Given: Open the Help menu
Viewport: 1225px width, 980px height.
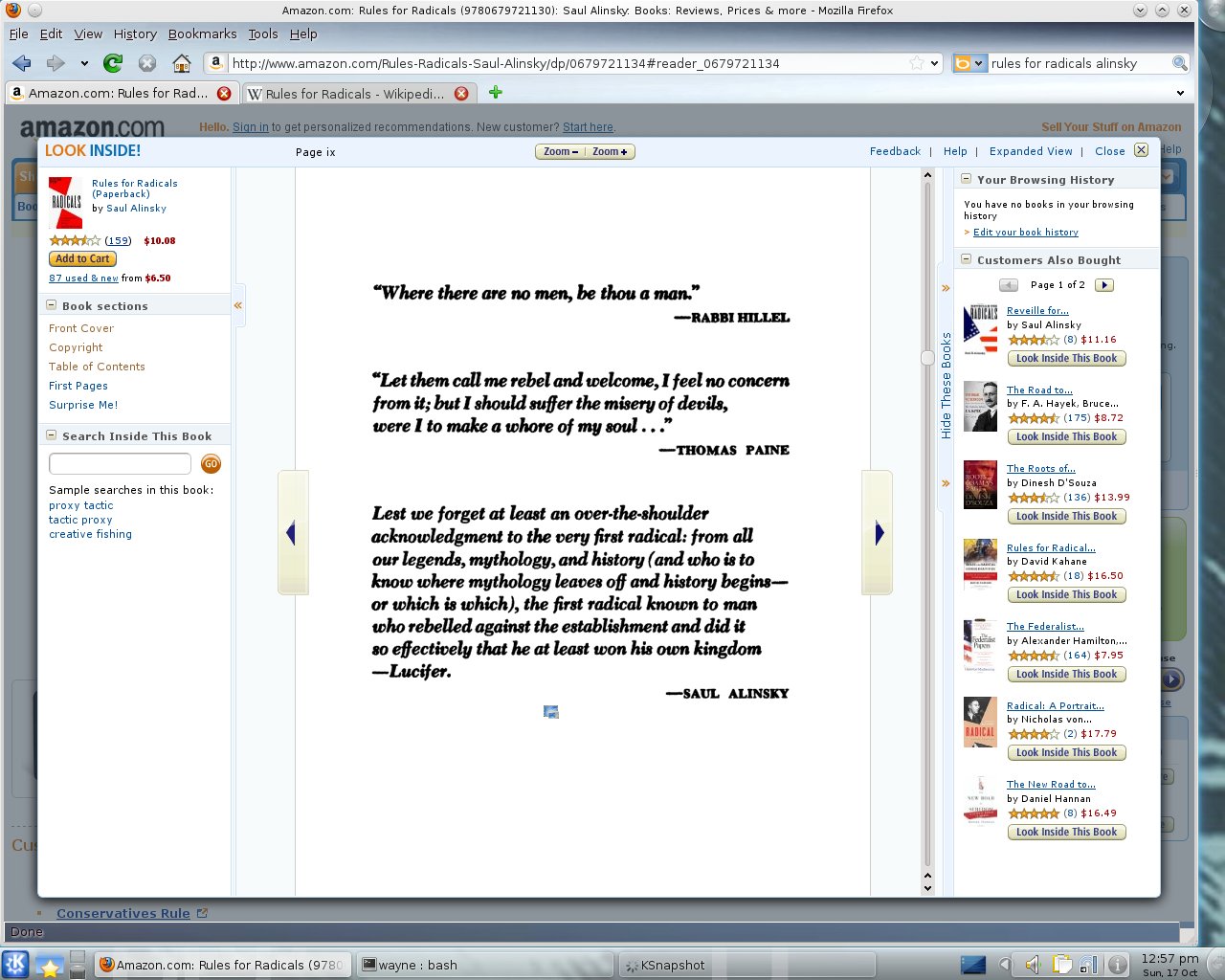Looking at the screenshot, I should point(303,33).
